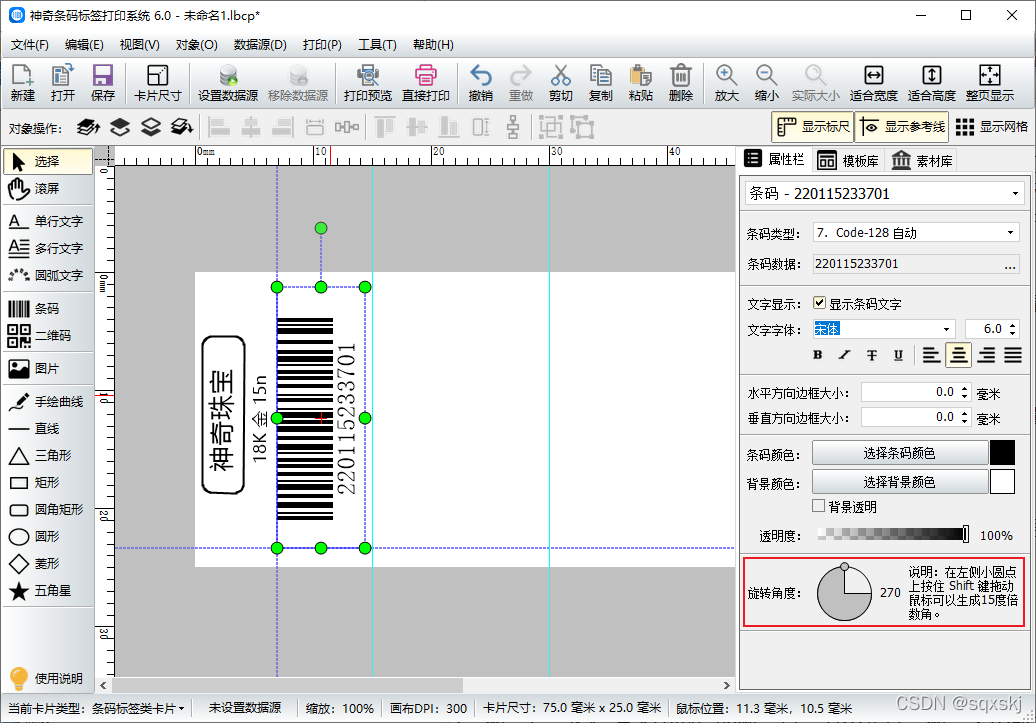Click the 适合高度 fit height icon

click(x=932, y=83)
